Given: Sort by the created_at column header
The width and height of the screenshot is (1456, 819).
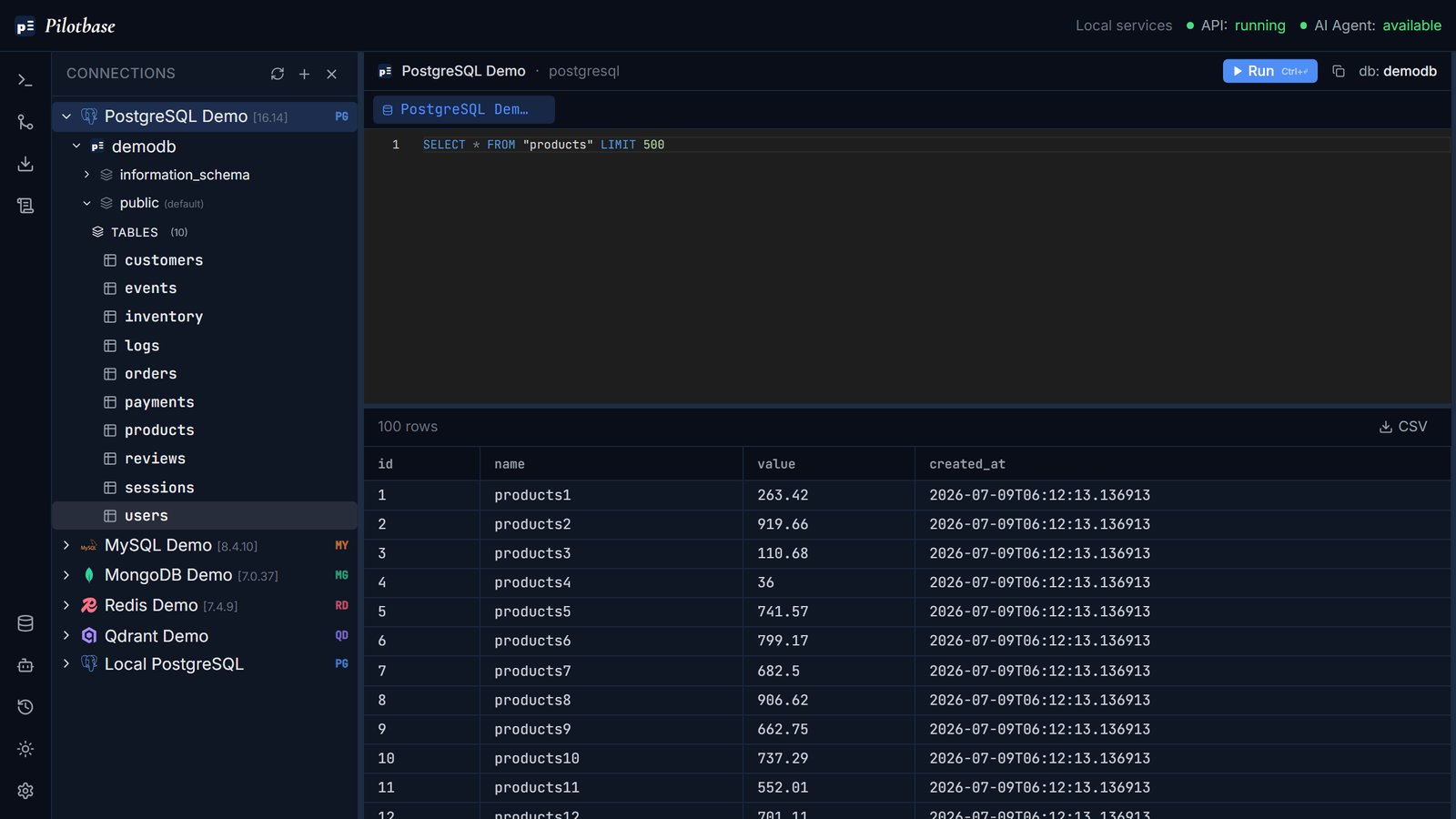Looking at the screenshot, I should tap(966, 464).
